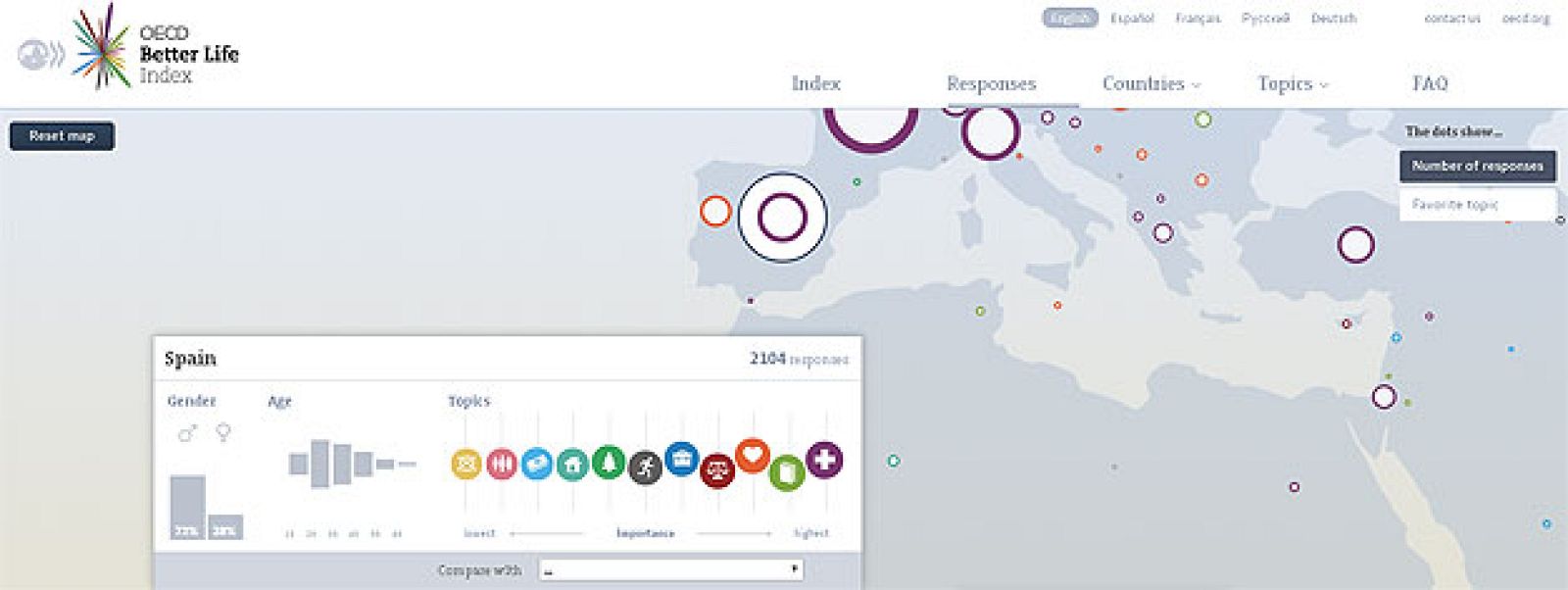The width and height of the screenshot is (1568, 590).
Task: Switch dots to Favorite topic
Action: (x=1477, y=205)
